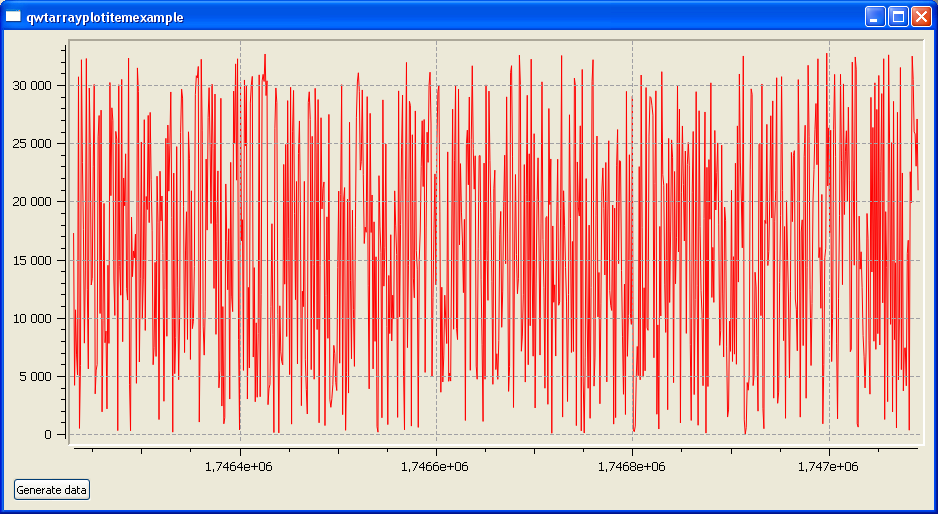Click the 25 000 y-axis label
Screen dimensions: 938x514
[32, 144]
